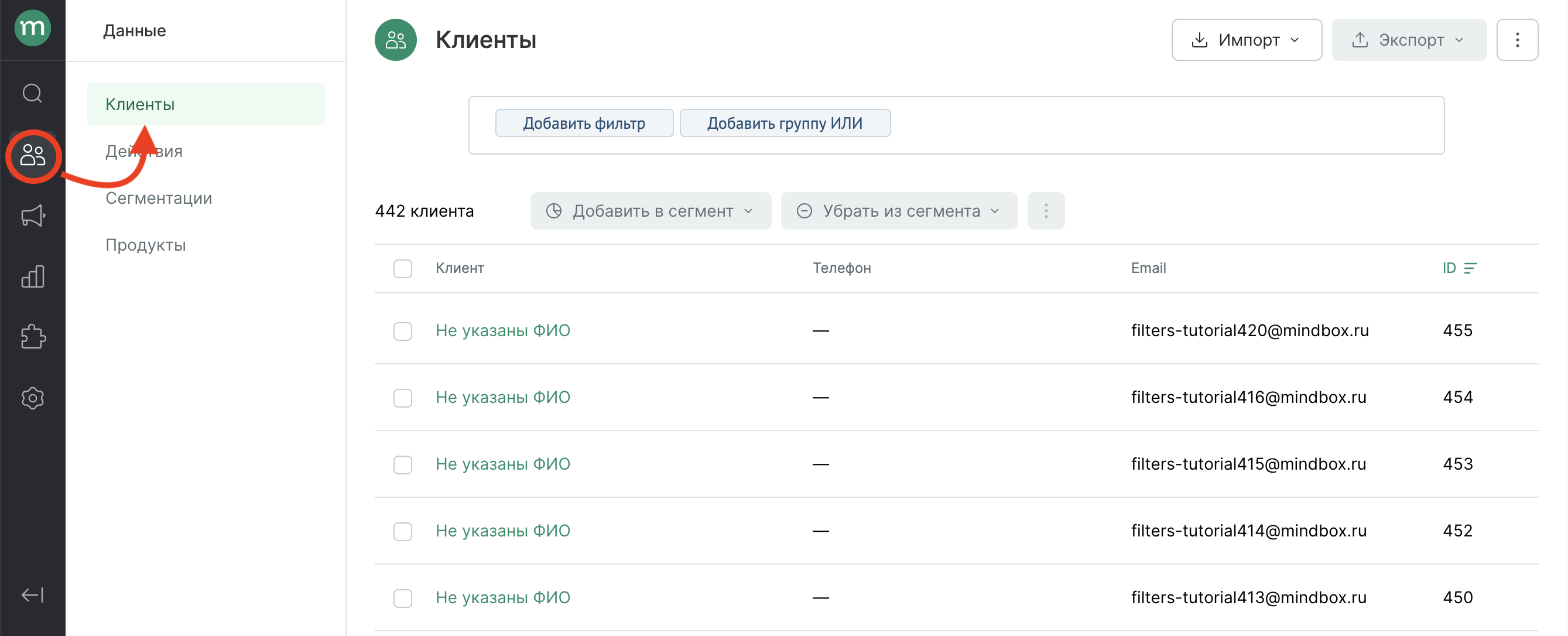Open campaigns via the megaphone icon
The height and width of the screenshot is (636, 1568).
coord(32,216)
